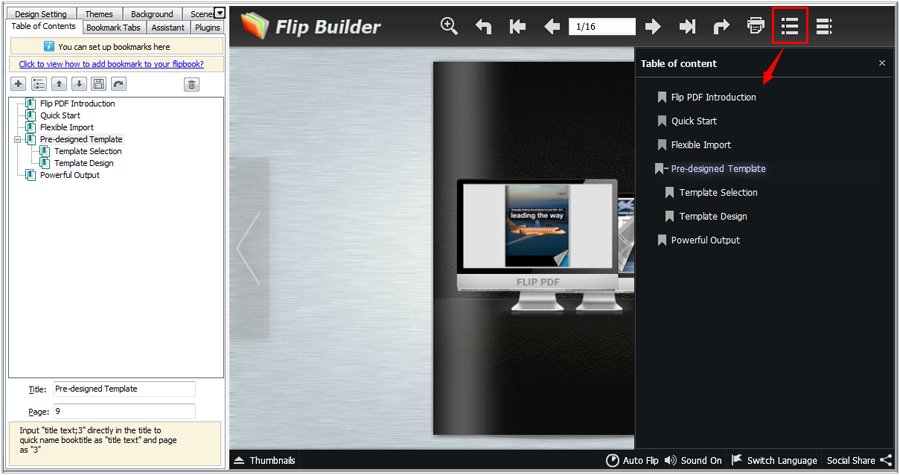Select Template Design in left tree

click(84, 163)
